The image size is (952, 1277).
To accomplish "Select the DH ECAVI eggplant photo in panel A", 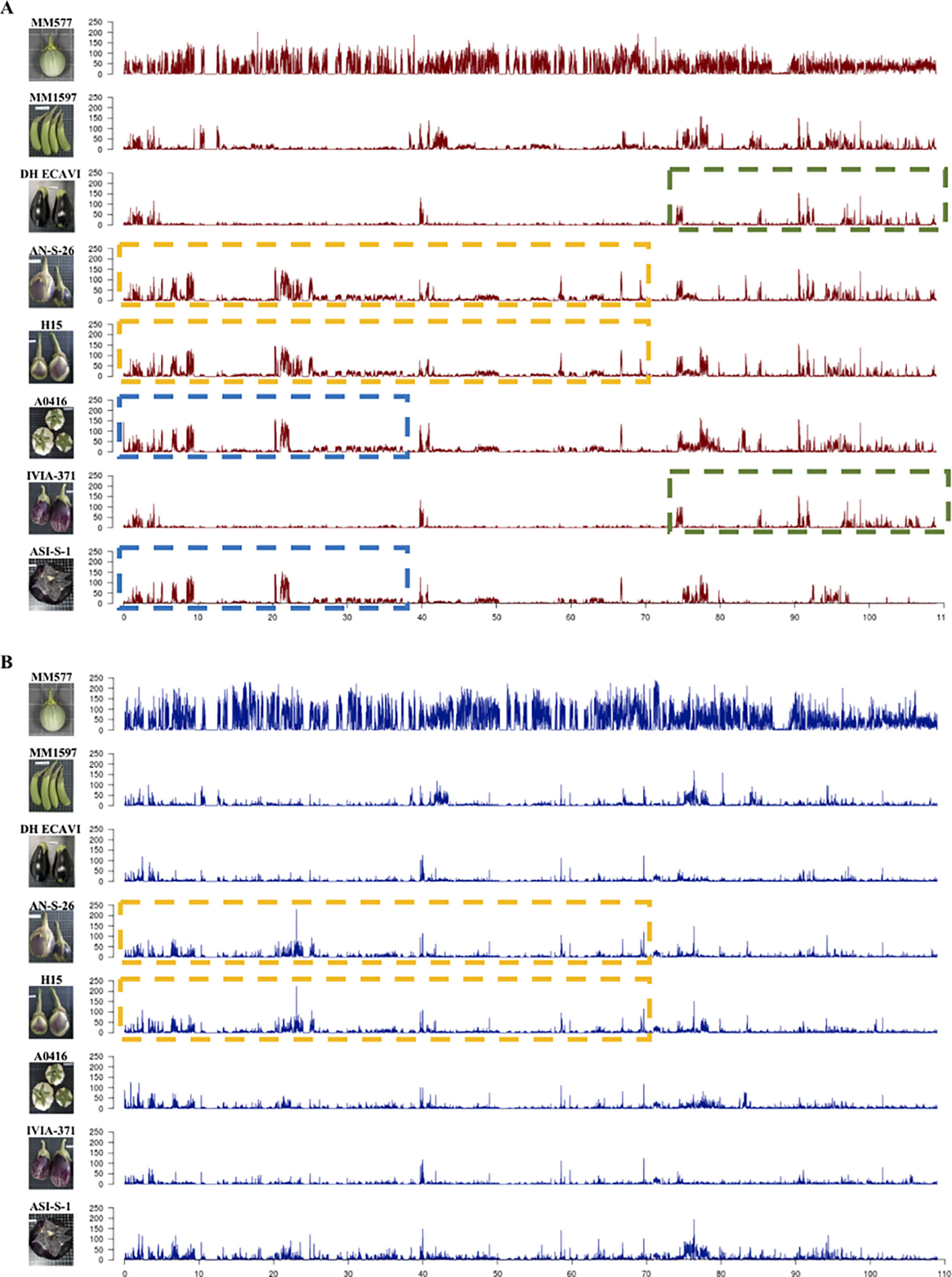I will [51, 206].
